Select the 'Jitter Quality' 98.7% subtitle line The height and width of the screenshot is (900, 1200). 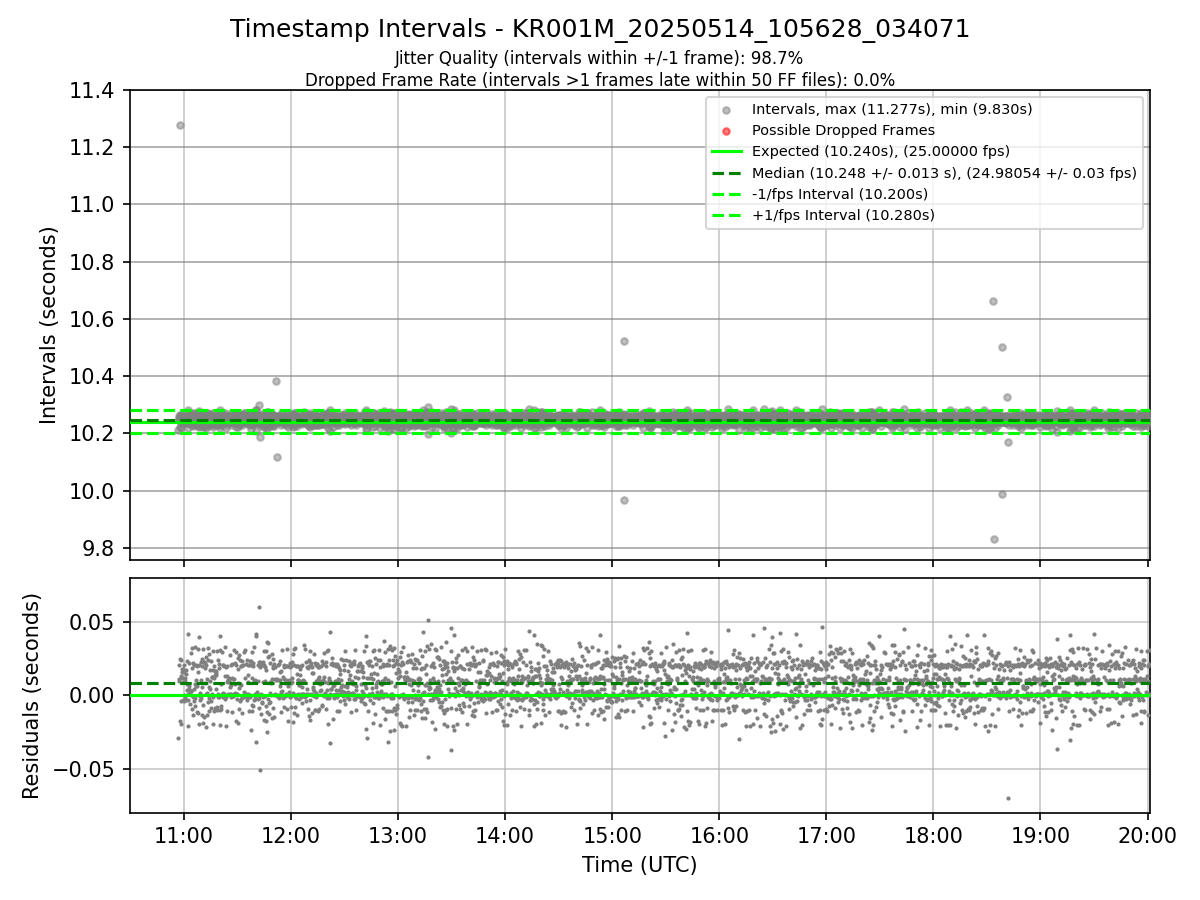(x=599, y=58)
